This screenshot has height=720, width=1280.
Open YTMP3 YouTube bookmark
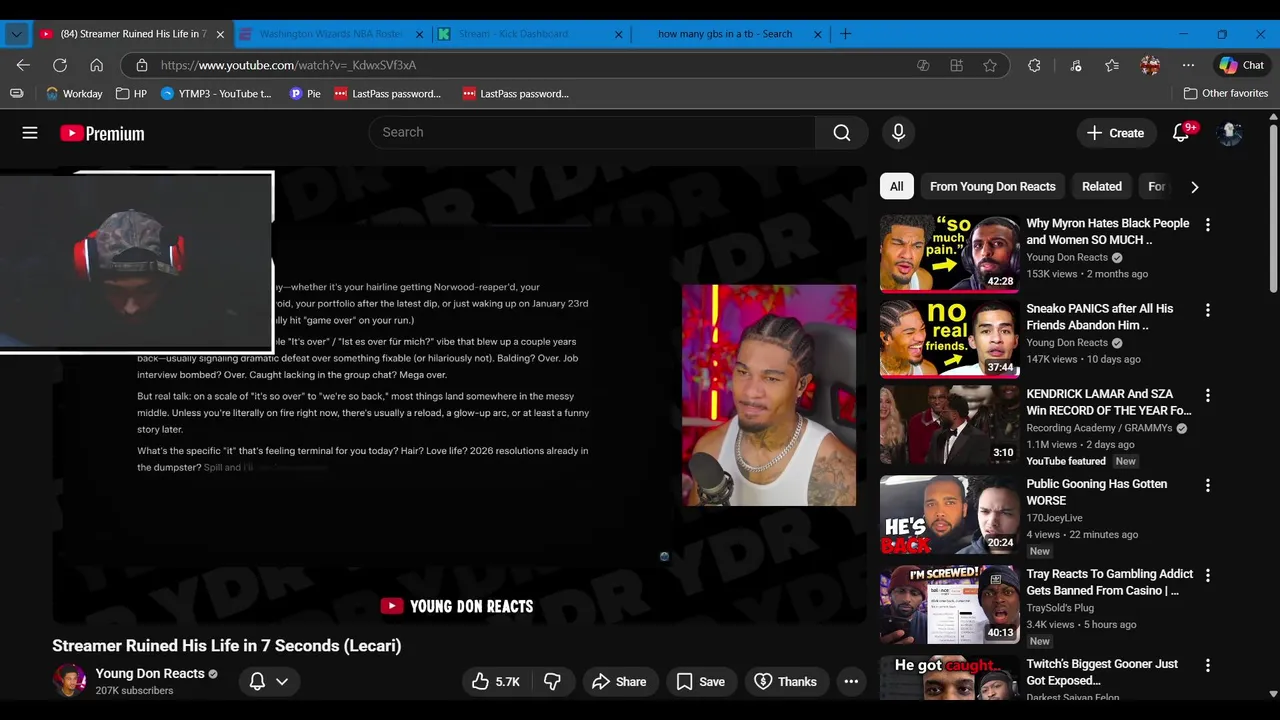tap(216, 93)
